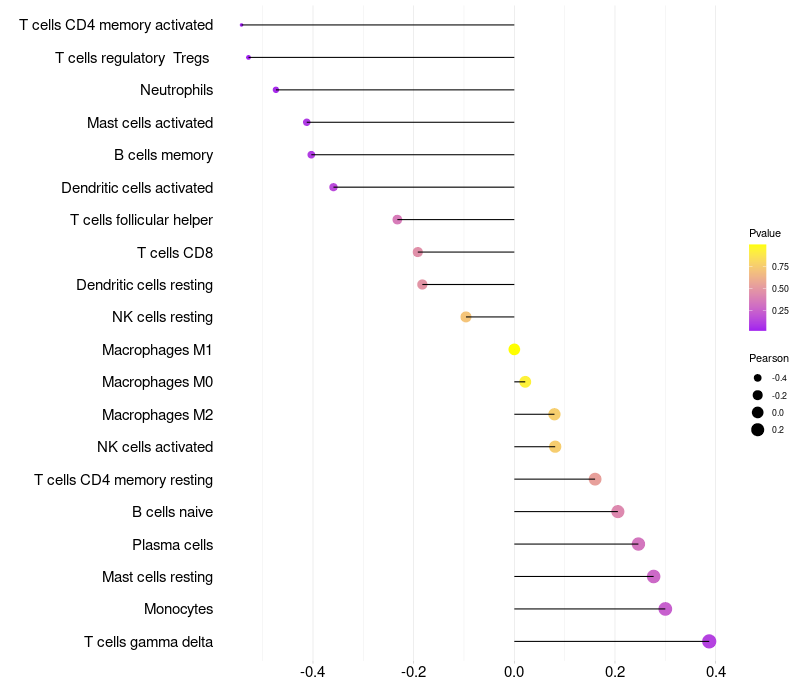Select the NK cells resting orange dot
Screen dimensions: 800x700
(x=466, y=317)
